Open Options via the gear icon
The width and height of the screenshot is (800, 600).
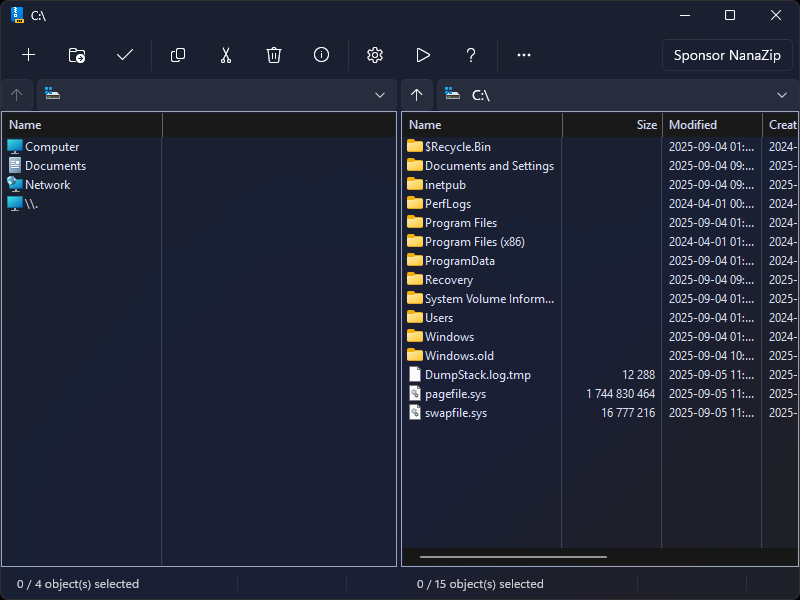(375, 55)
